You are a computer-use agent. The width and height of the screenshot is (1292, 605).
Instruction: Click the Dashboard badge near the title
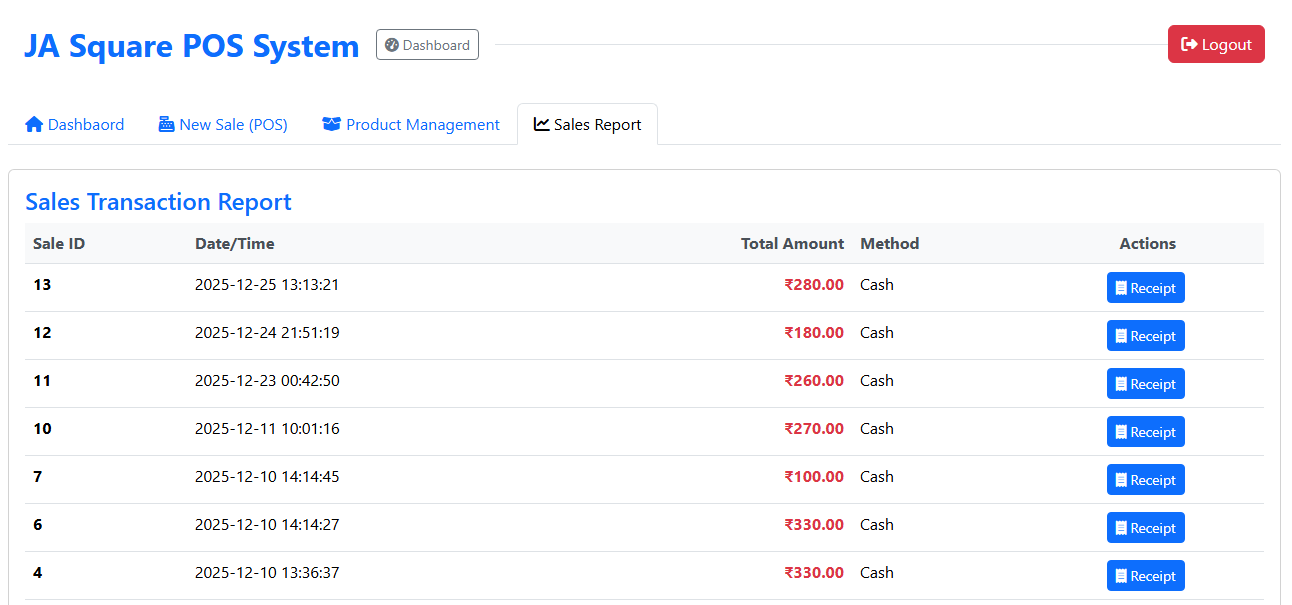[x=427, y=44]
